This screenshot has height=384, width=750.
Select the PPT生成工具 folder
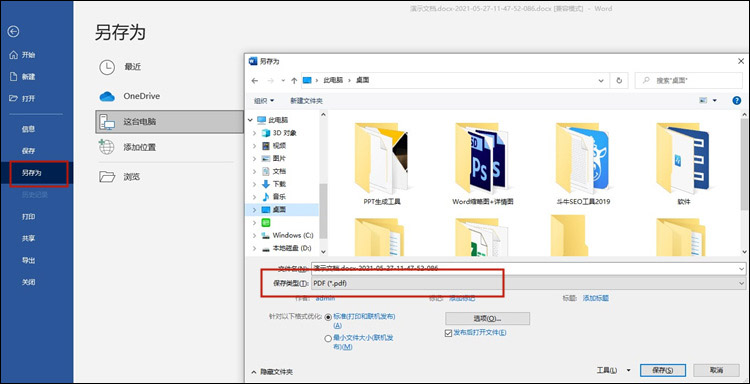click(x=382, y=164)
